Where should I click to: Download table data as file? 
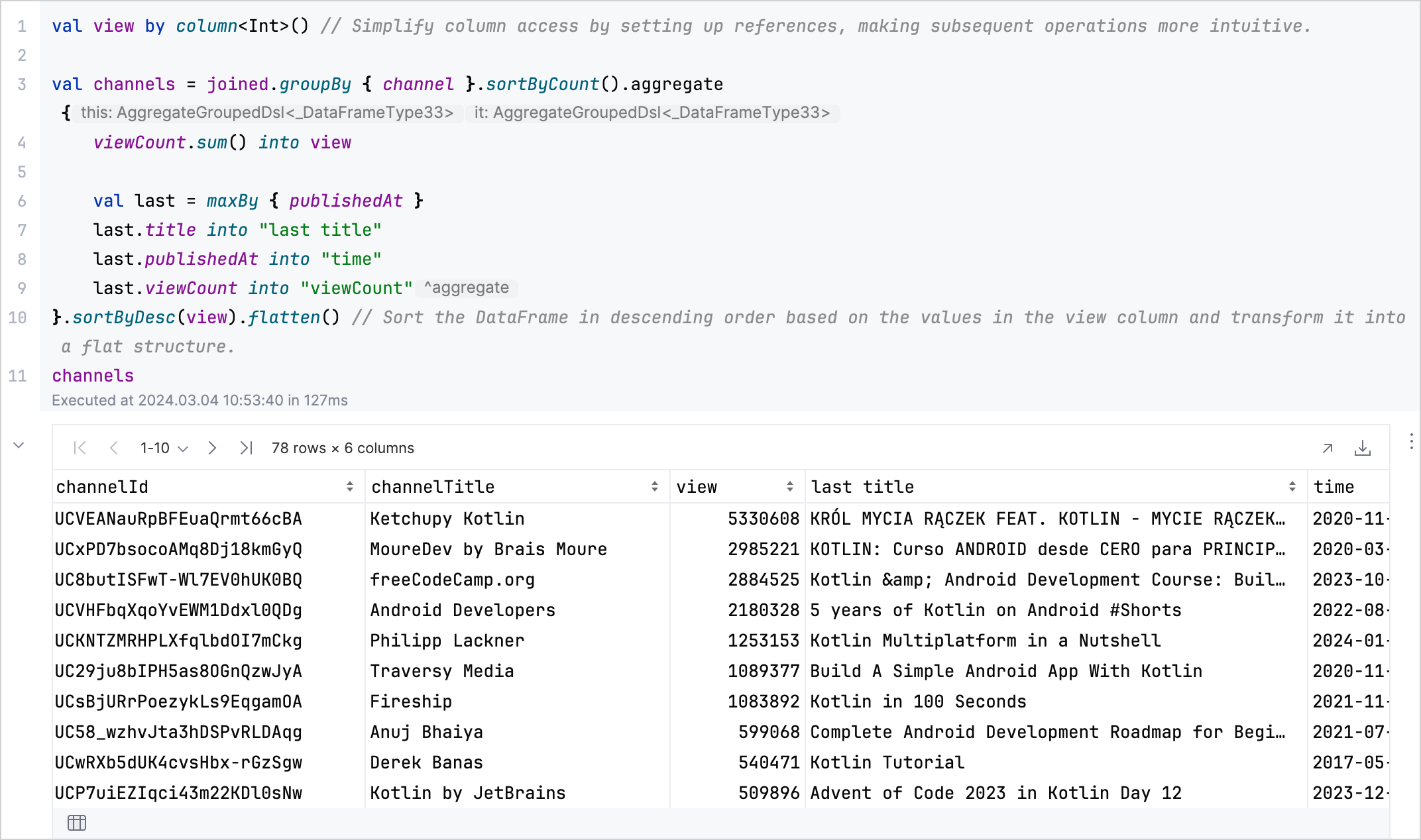click(x=1362, y=448)
